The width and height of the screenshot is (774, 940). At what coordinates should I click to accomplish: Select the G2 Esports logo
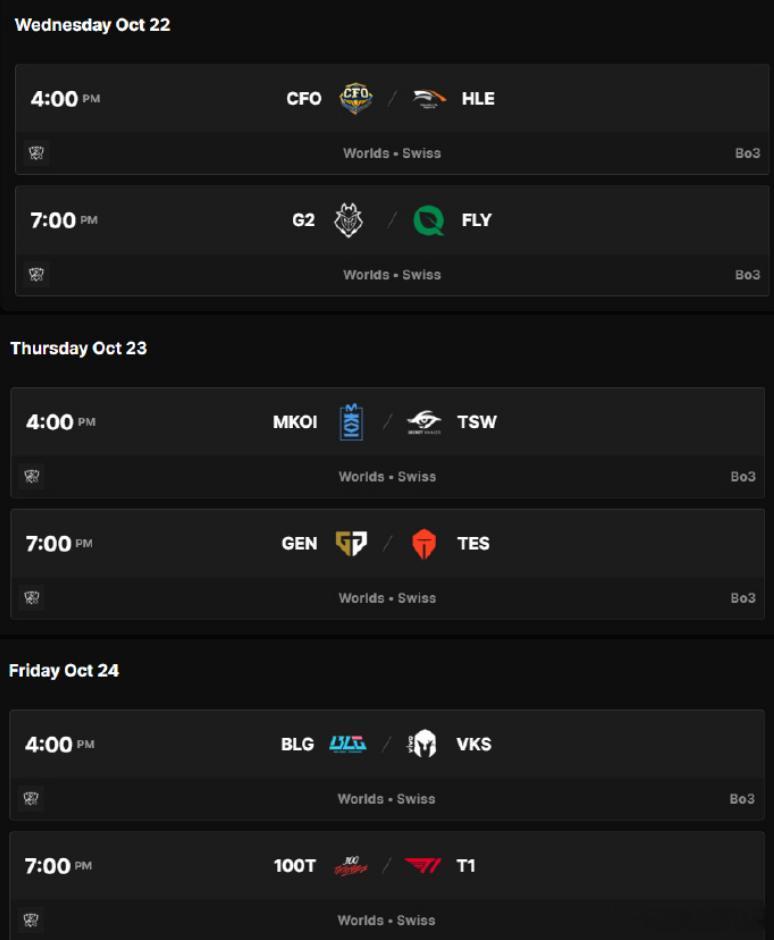point(348,220)
